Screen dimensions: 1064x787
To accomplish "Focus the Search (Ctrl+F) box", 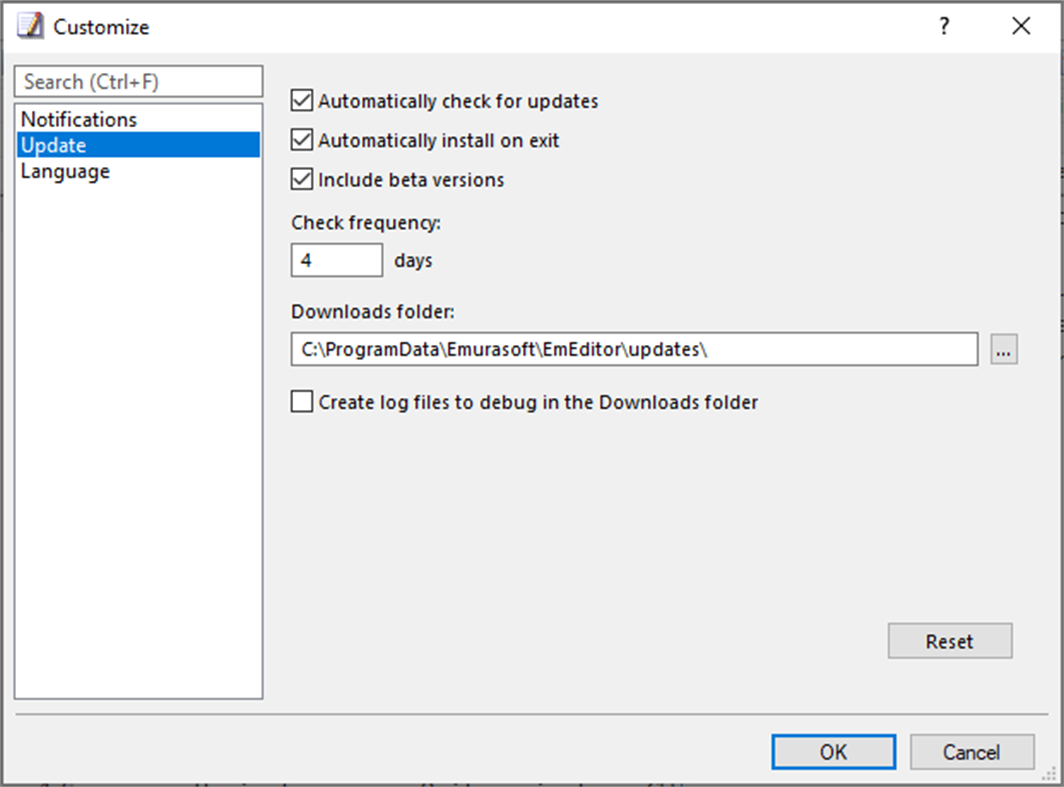I will 138,81.
